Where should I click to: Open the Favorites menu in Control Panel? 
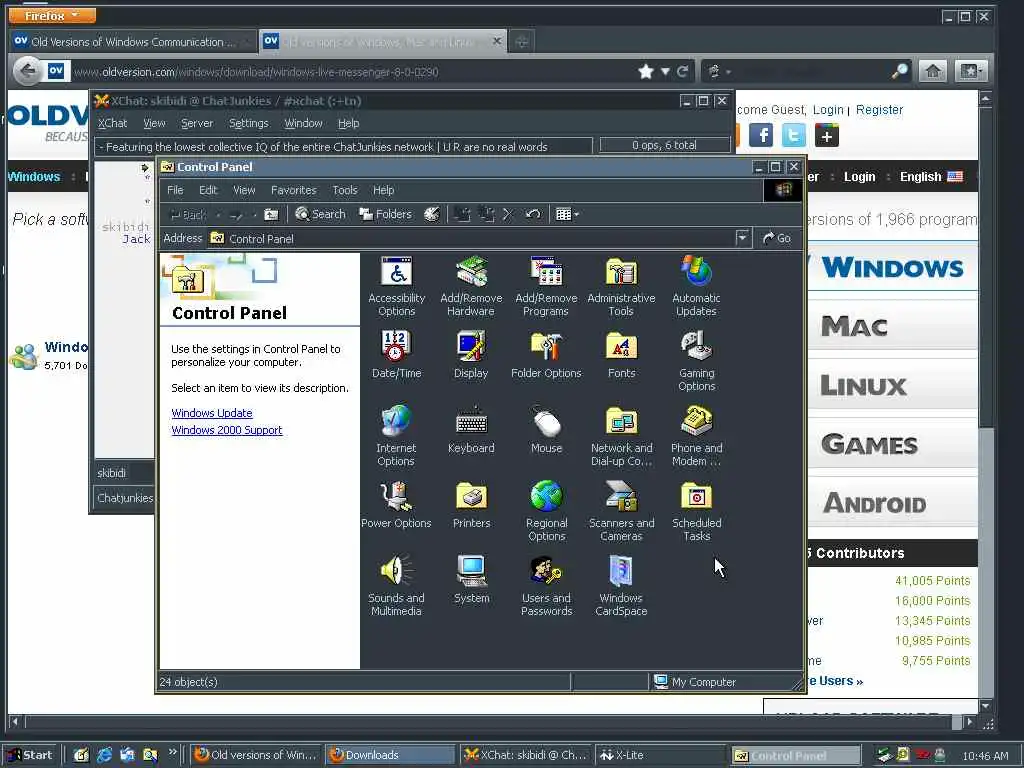(x=294, y=190)
